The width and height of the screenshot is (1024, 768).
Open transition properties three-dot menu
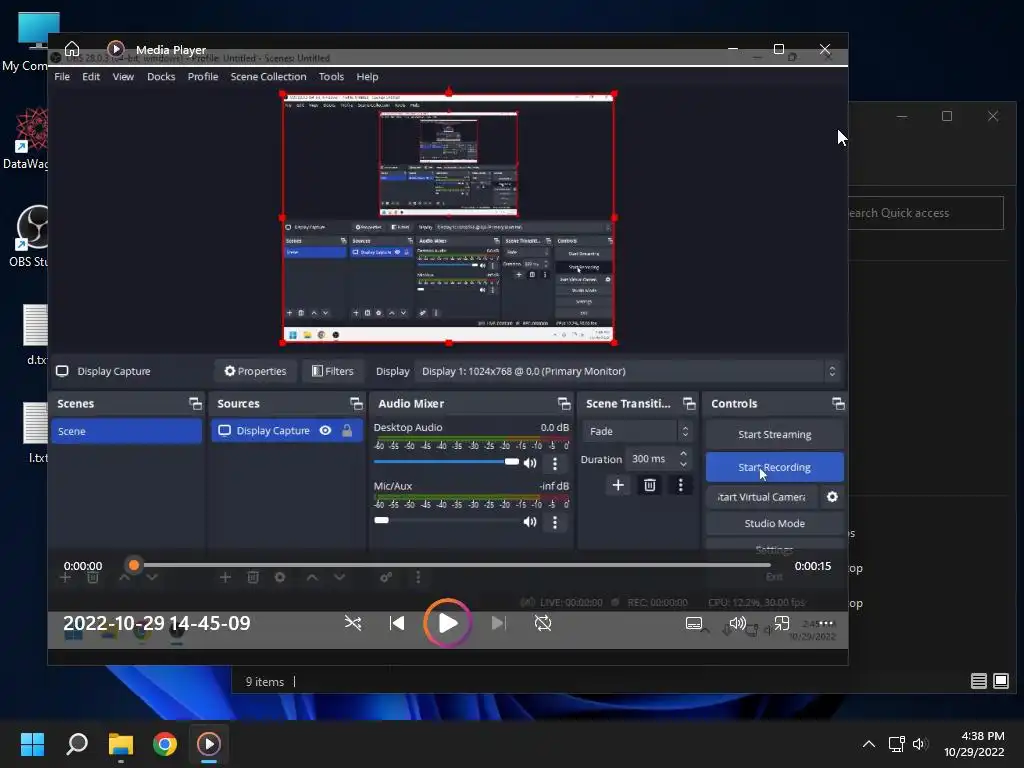pos(680,485)
